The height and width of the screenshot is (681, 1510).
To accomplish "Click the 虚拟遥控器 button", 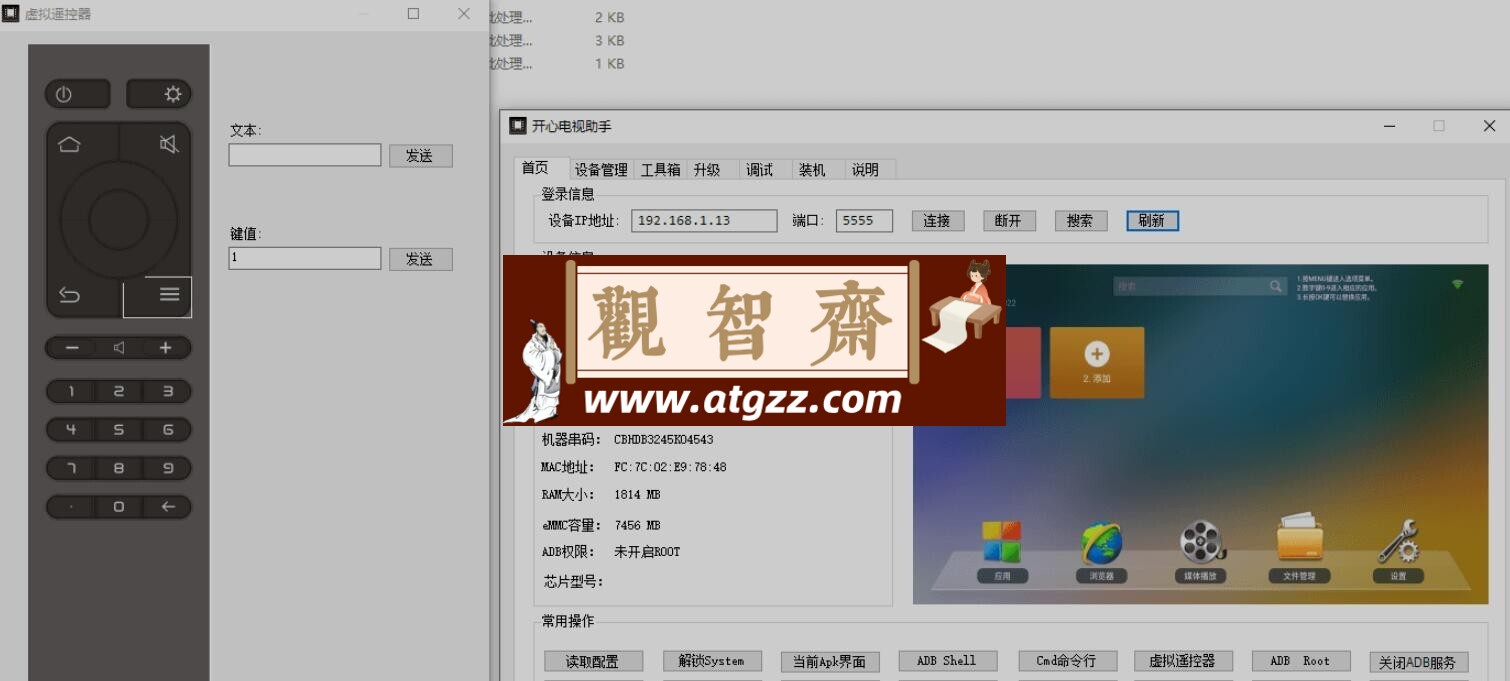I will click(x=1183, y=661).
